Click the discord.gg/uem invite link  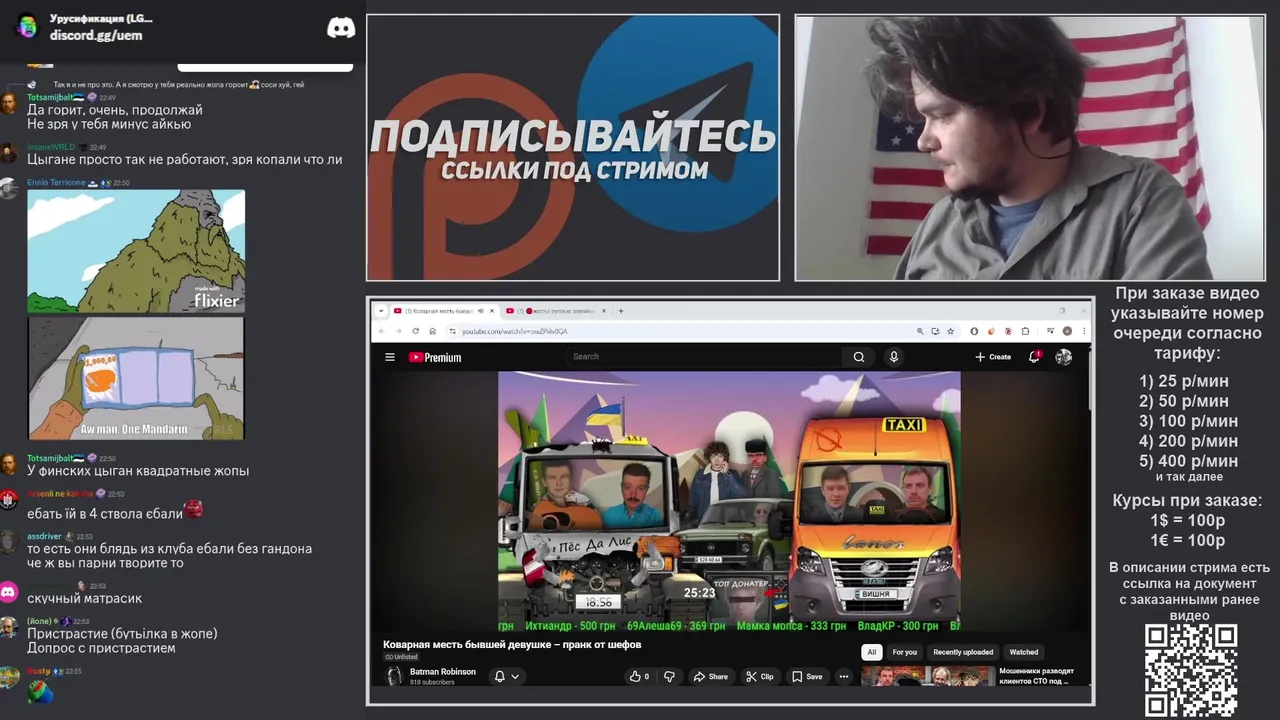(x=96, y=35)
